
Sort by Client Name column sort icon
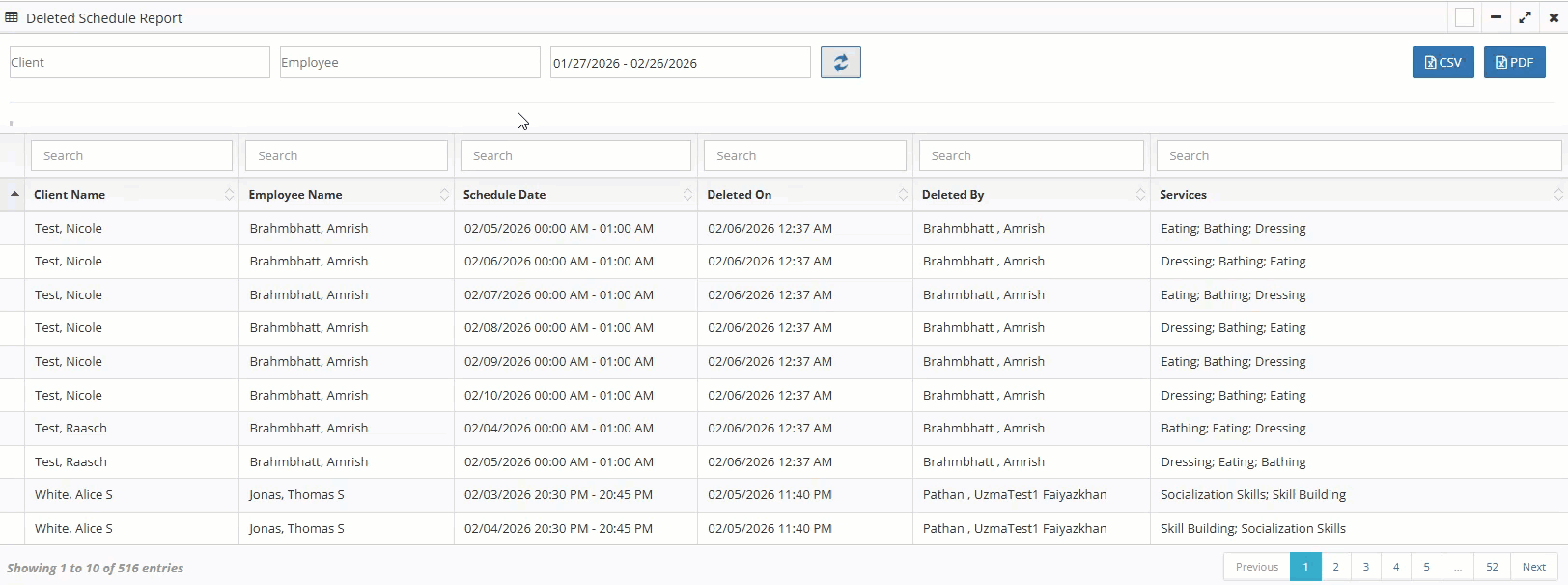229,195
